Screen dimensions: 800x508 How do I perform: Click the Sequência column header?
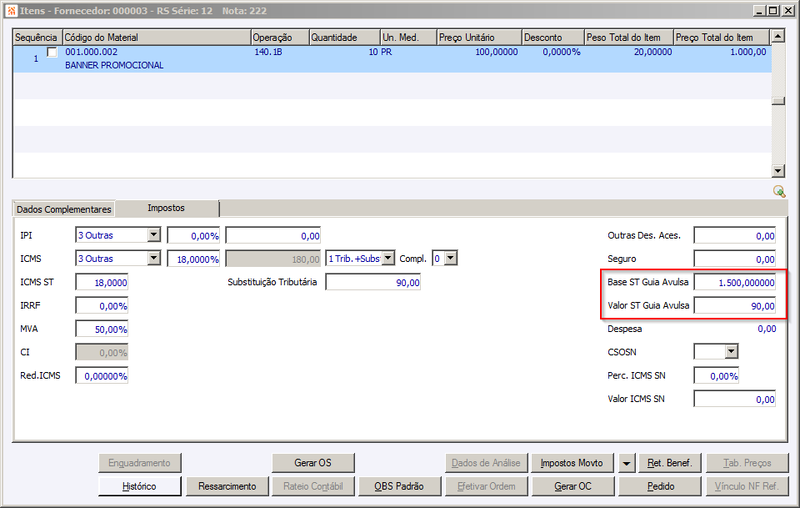tap(37, 37)
